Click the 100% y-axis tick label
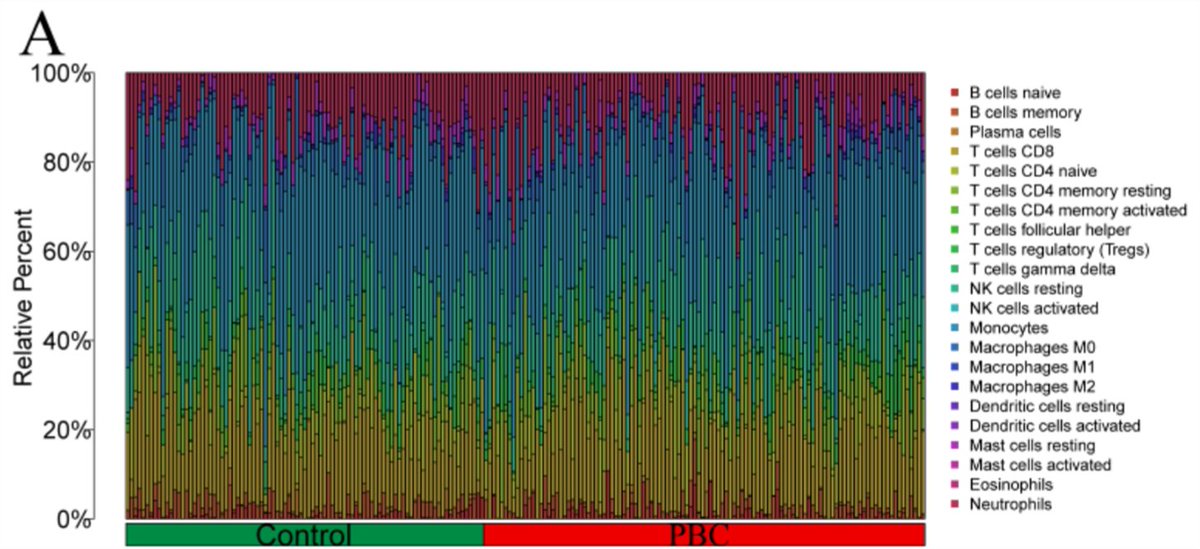 click(61, 74)
